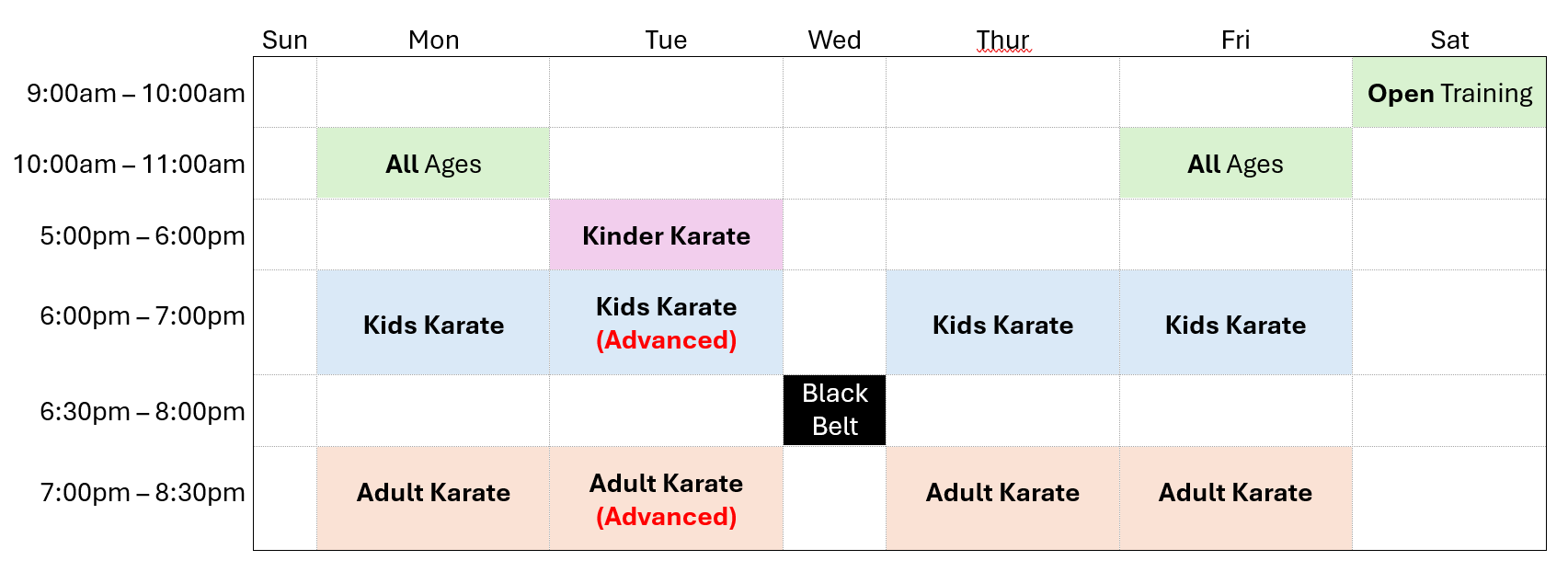Select the Black Belt cell on Wednesday
Image resolution: width=1568 pixels, height=572 pixels.
pyautogui.click(x=835, y=410)
